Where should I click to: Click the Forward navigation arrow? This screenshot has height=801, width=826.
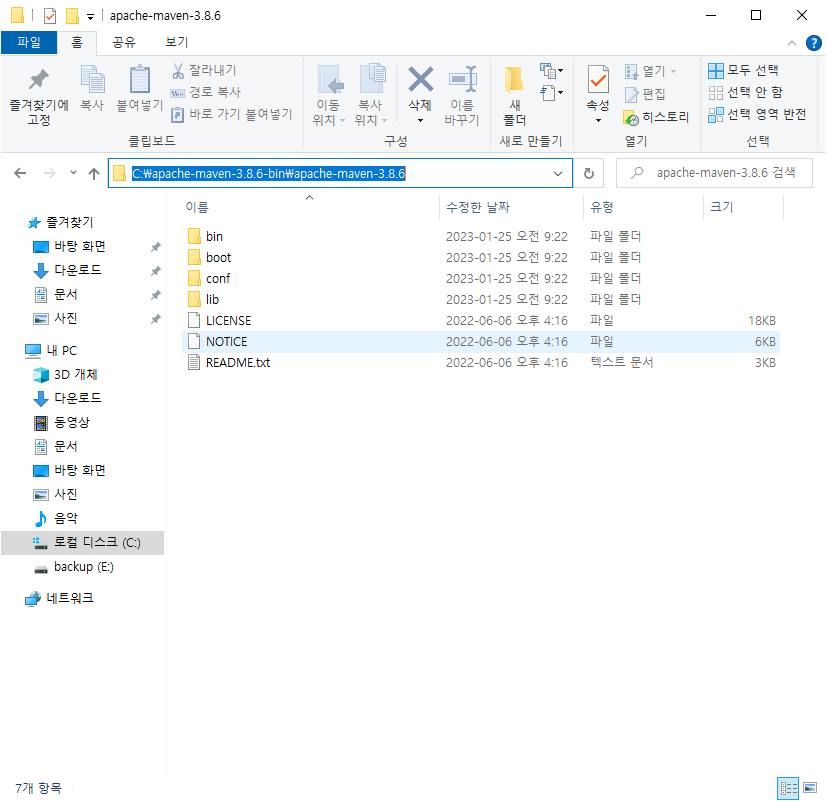pyautogui.click(x=50, y=173)
